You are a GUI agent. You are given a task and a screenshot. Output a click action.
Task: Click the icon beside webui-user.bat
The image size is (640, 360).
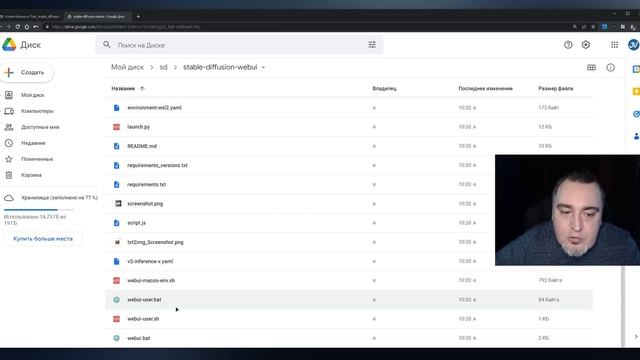116,300
